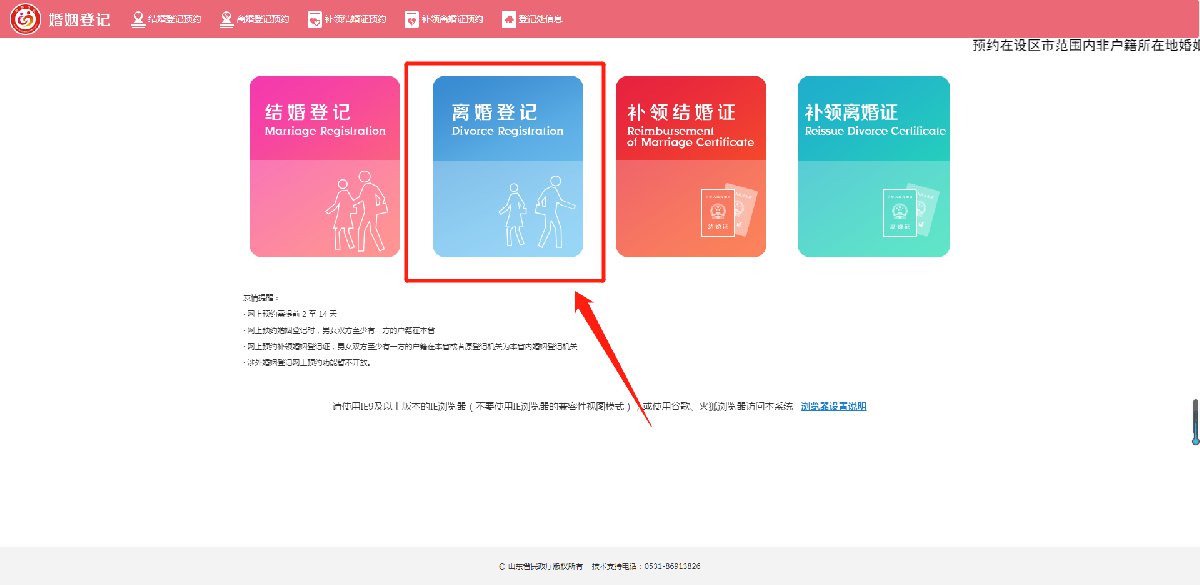
Task: Click the scrolling notice text 预约在设区市范围内
Action: (1086, 46)
